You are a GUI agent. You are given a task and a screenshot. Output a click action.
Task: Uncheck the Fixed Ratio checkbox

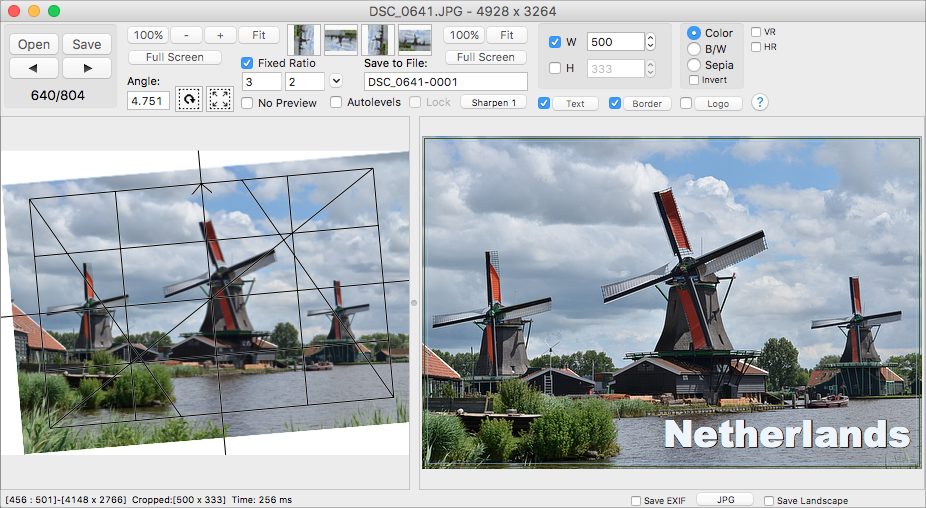pos(247,63)
